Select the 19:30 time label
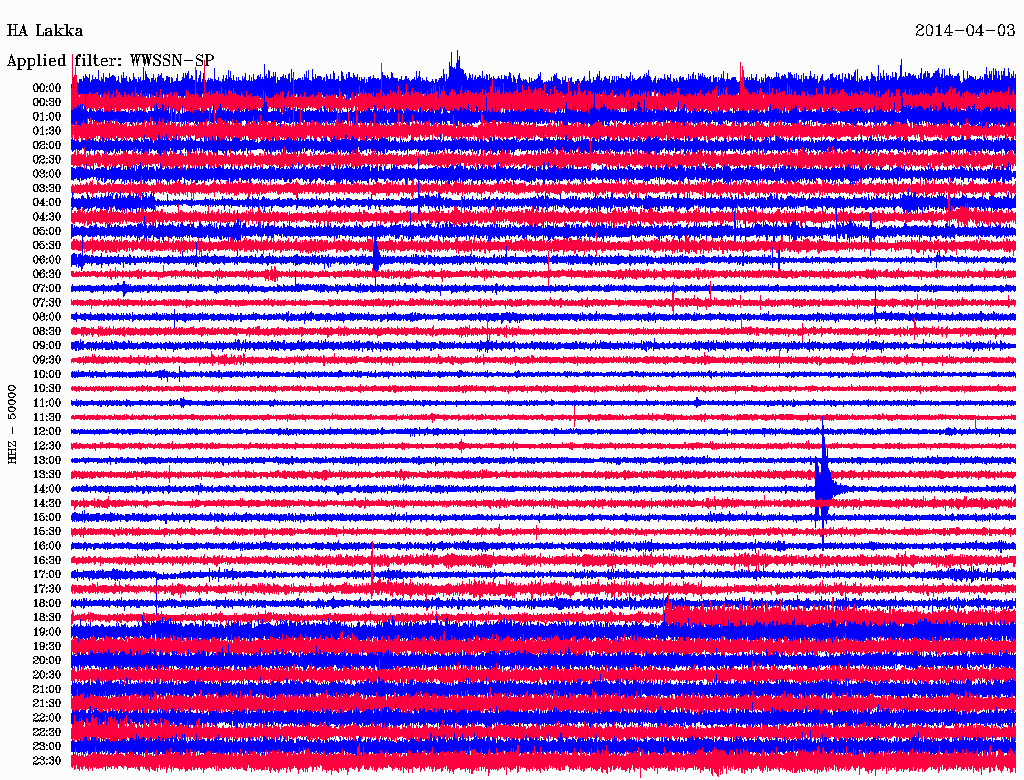The width and height of the screenshot is (1024, 780). (47, 646)
